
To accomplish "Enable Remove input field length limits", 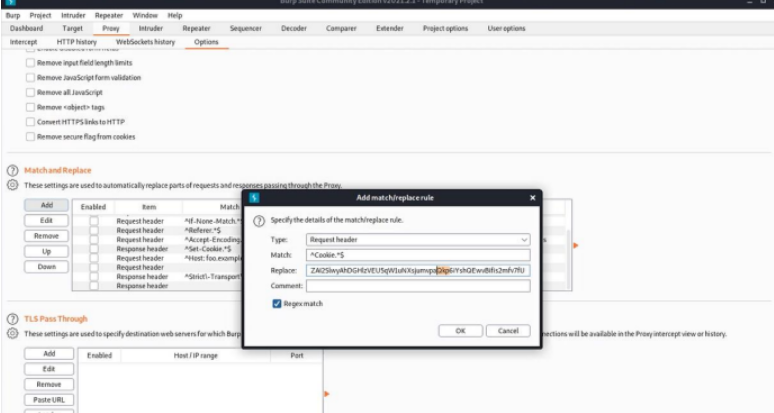I will click(30, 63).
